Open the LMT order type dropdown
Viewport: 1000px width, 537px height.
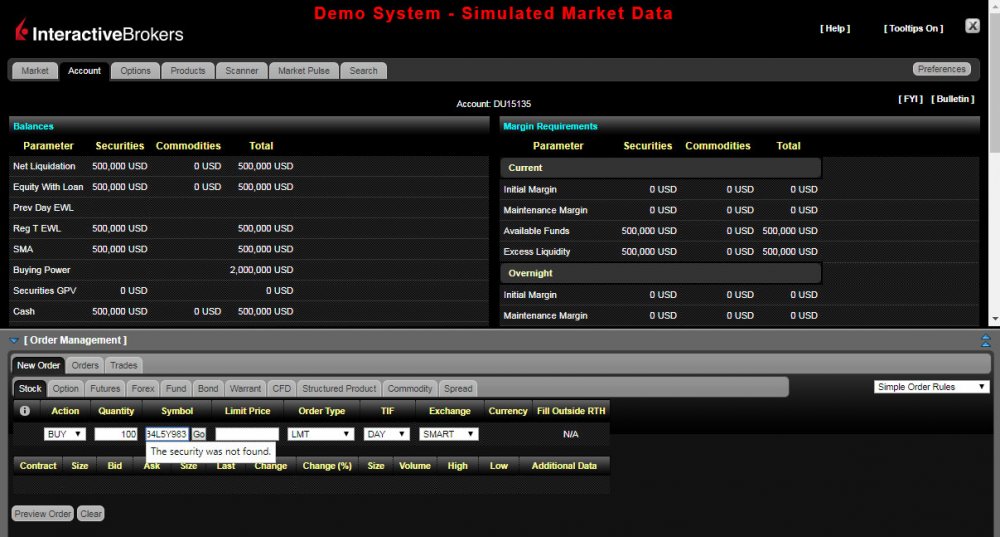[320, 434]
